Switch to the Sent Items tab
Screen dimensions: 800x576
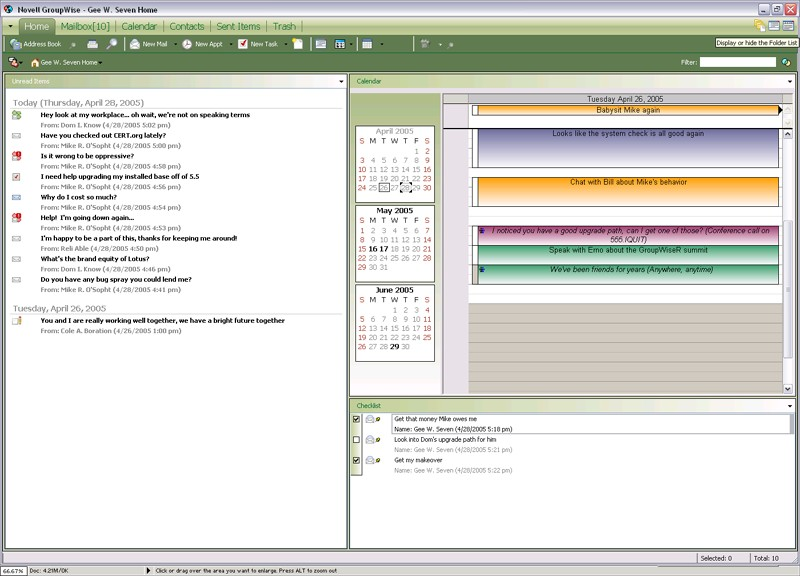(x=238, y=27)
